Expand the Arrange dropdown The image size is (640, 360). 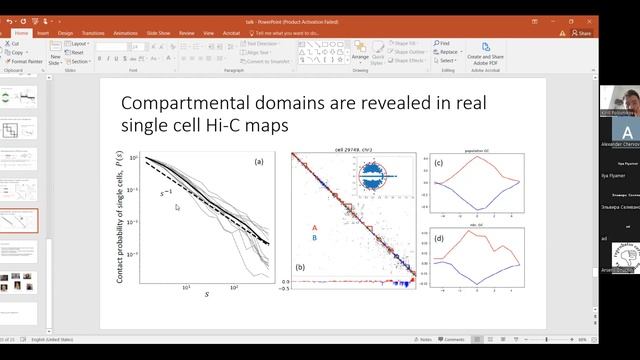[x=360, y=52]
